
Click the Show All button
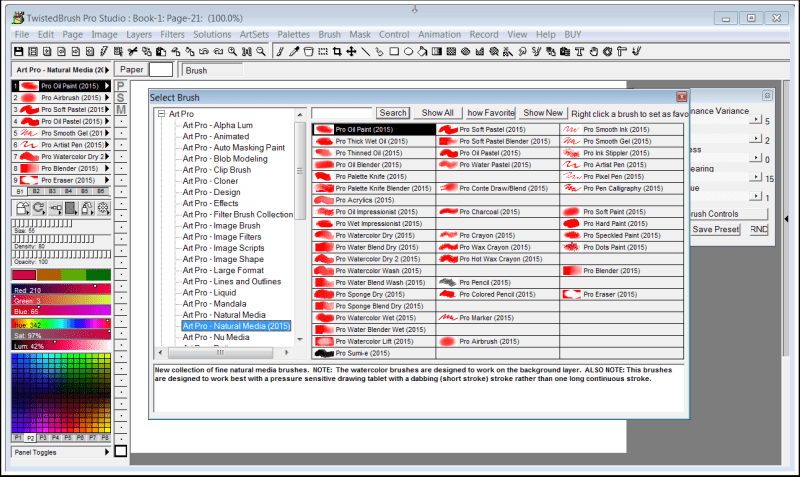[x=437, y=113]
